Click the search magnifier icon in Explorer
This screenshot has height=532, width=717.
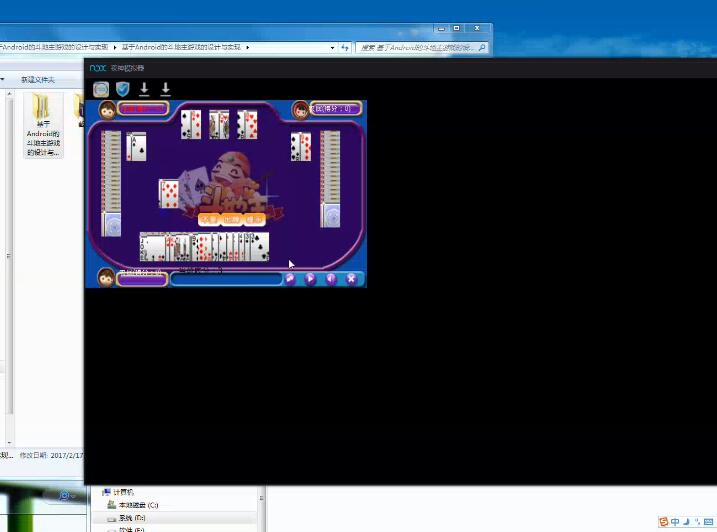[482, 47]
